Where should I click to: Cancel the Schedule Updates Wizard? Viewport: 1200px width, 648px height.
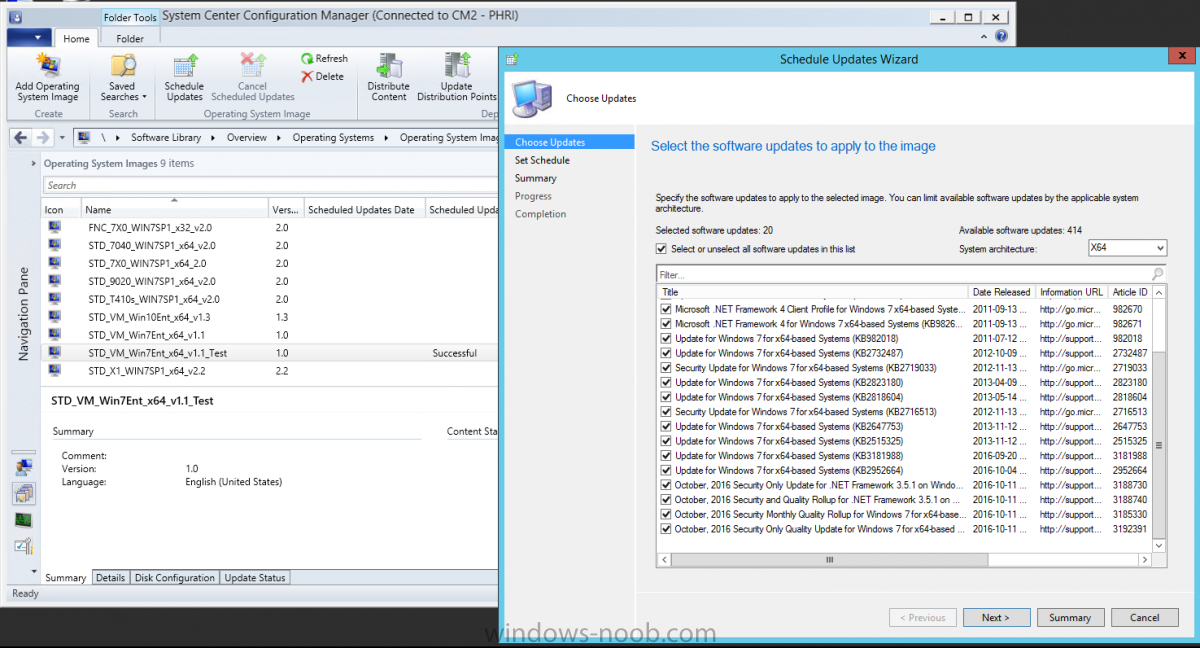tap(1145, 618)
